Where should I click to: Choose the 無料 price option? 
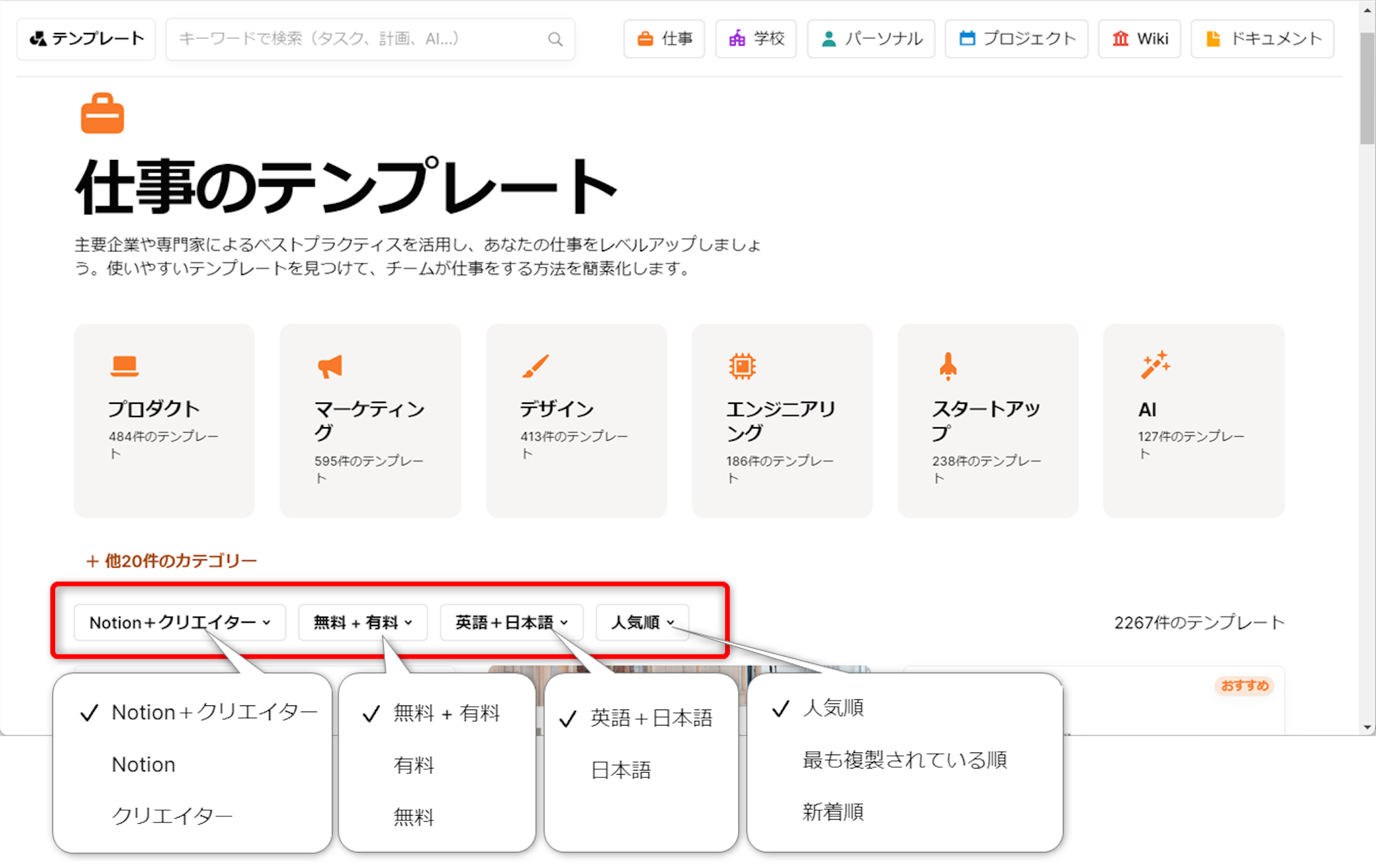(x=414, y=817)
